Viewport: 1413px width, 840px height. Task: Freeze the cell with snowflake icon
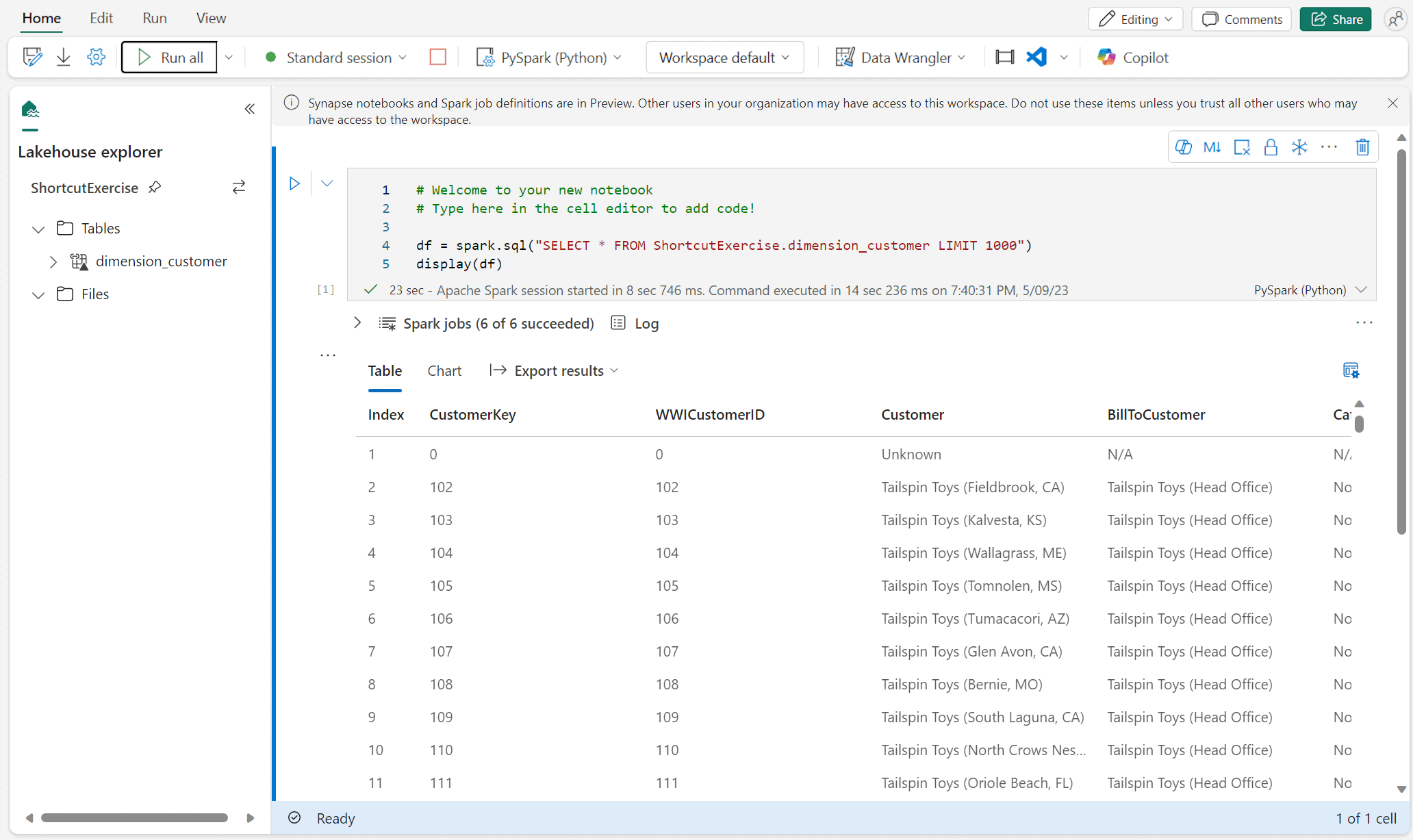point(1299,147)
